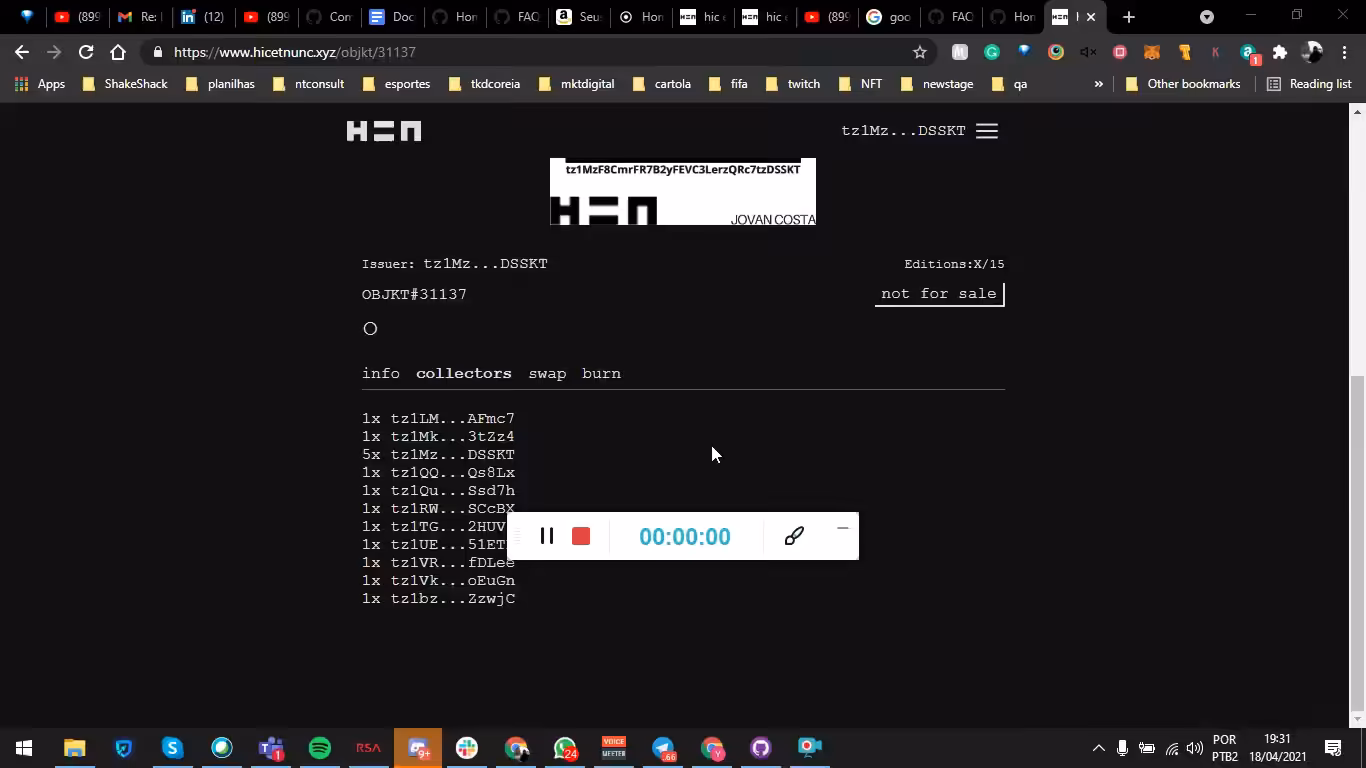Viewport: 1366px width, 768px height.
Task: Click the not for sale button
Action: click(x=939, y=294)
